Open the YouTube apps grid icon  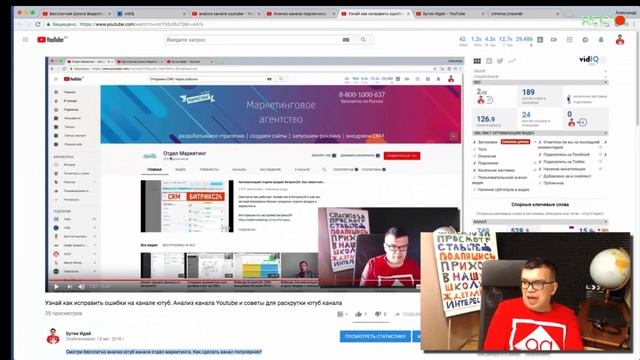click(x=569, y=40)
